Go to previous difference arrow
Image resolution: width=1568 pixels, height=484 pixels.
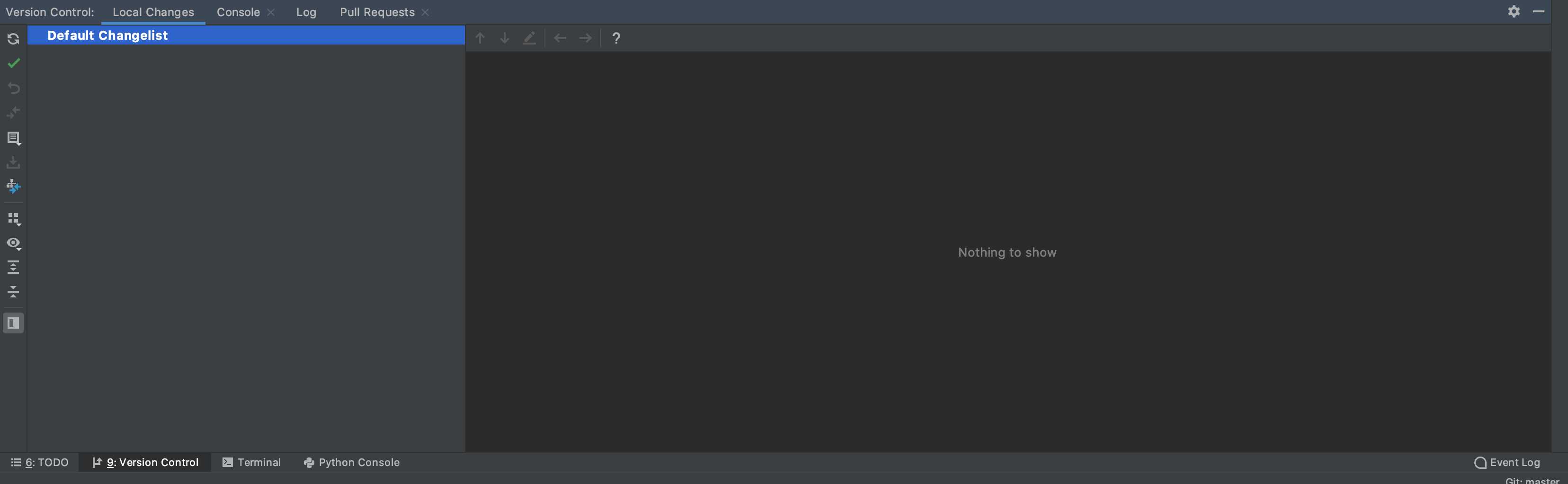480,38
